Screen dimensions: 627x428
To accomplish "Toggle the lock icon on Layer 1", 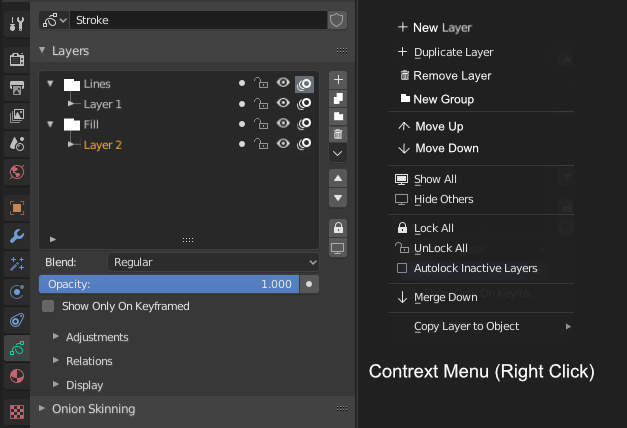I will tap(261, 104).
